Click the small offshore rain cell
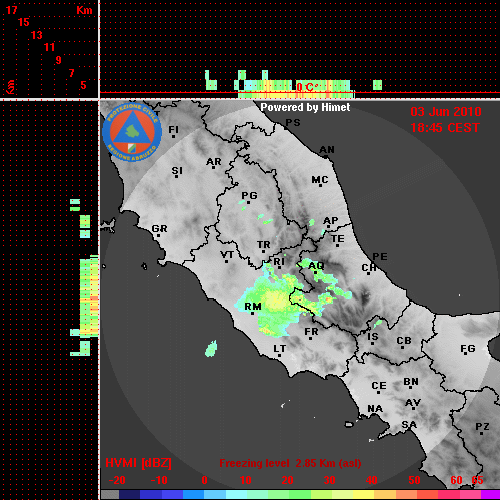This screenshot has width=500, height=500. (211, 349)
